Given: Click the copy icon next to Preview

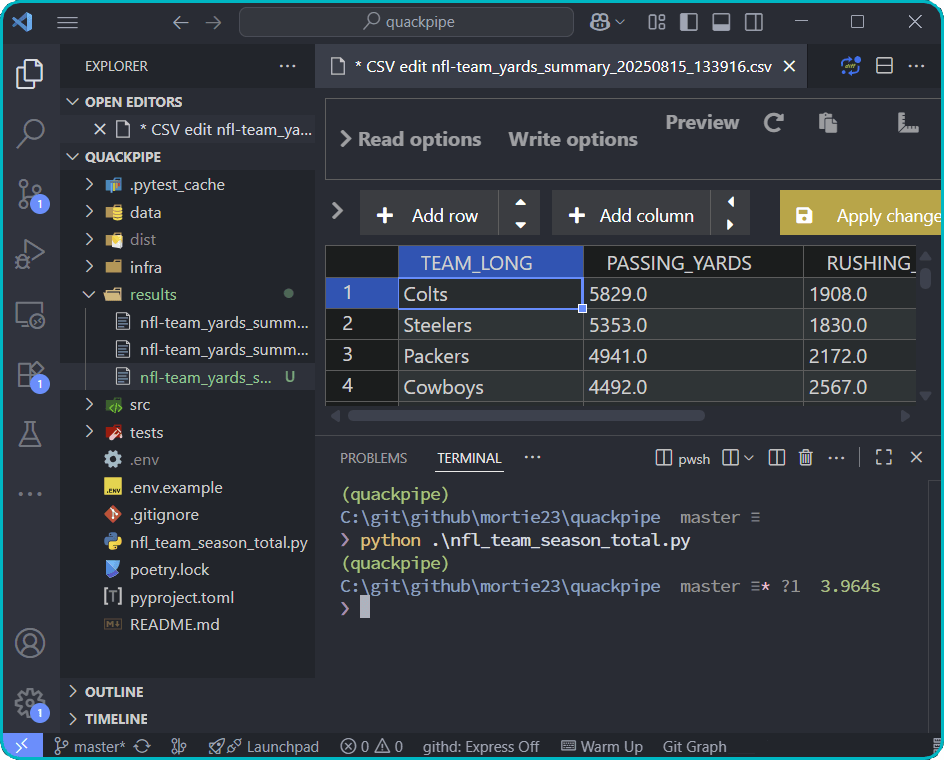Looking at the screenshot, I should [x=828, y=123].
